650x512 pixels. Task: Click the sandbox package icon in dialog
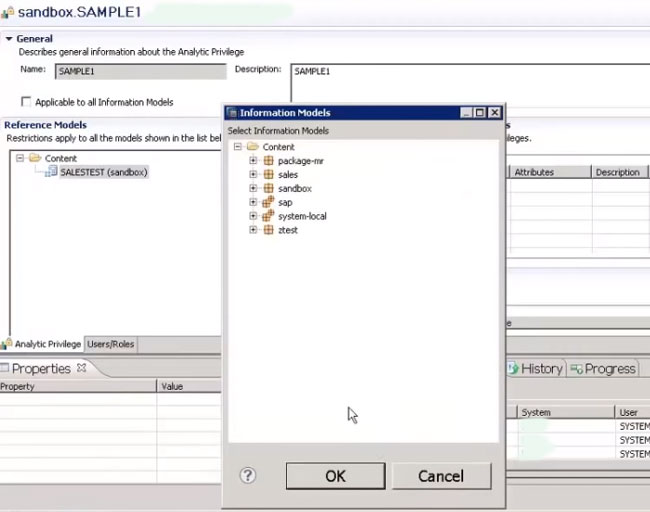pos(269,188)
